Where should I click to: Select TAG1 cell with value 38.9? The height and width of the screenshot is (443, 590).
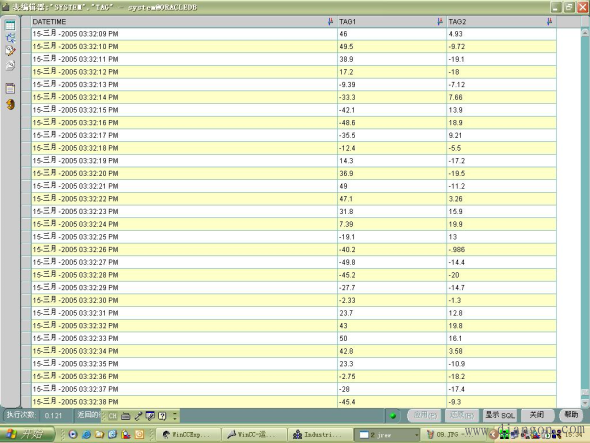point(392,59)
